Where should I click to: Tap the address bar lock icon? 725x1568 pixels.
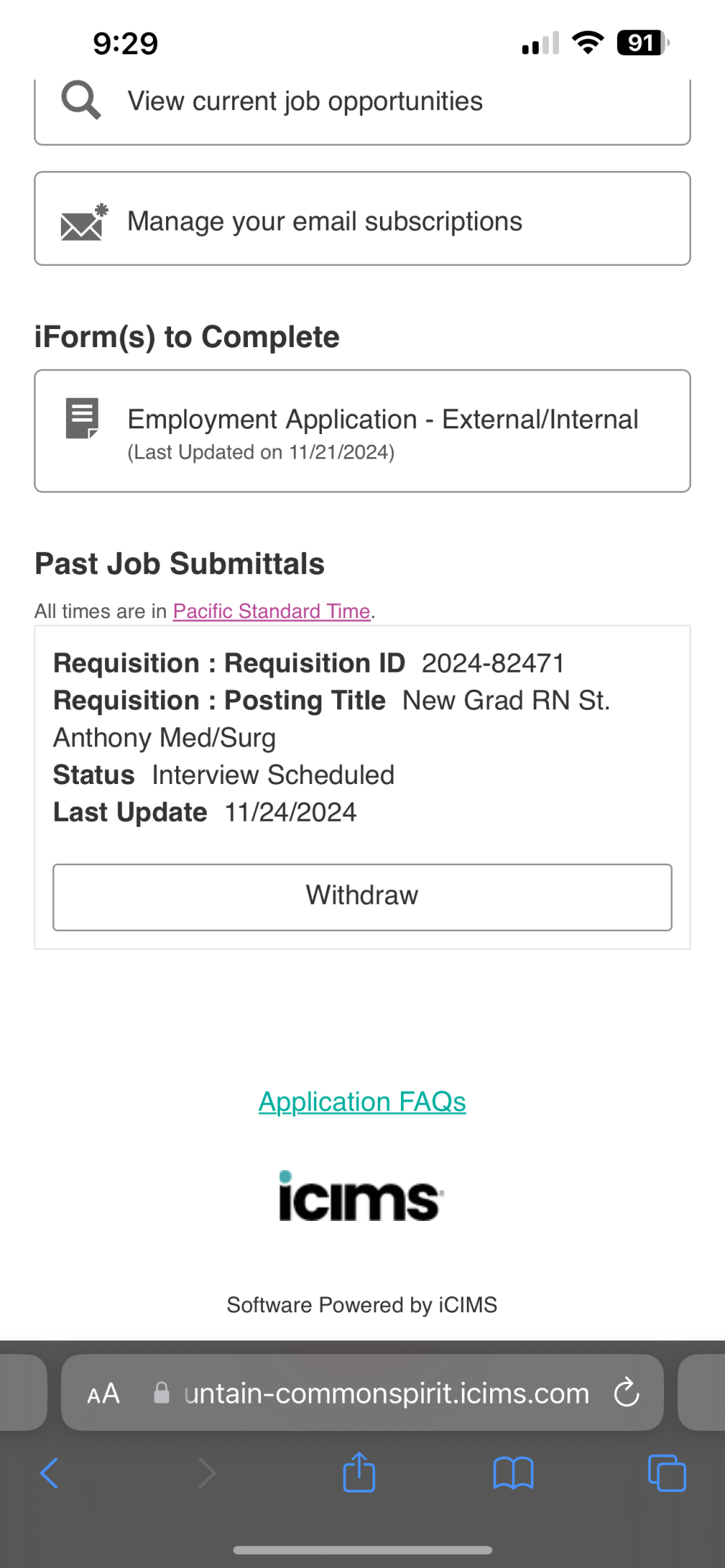click(162, 1393)
